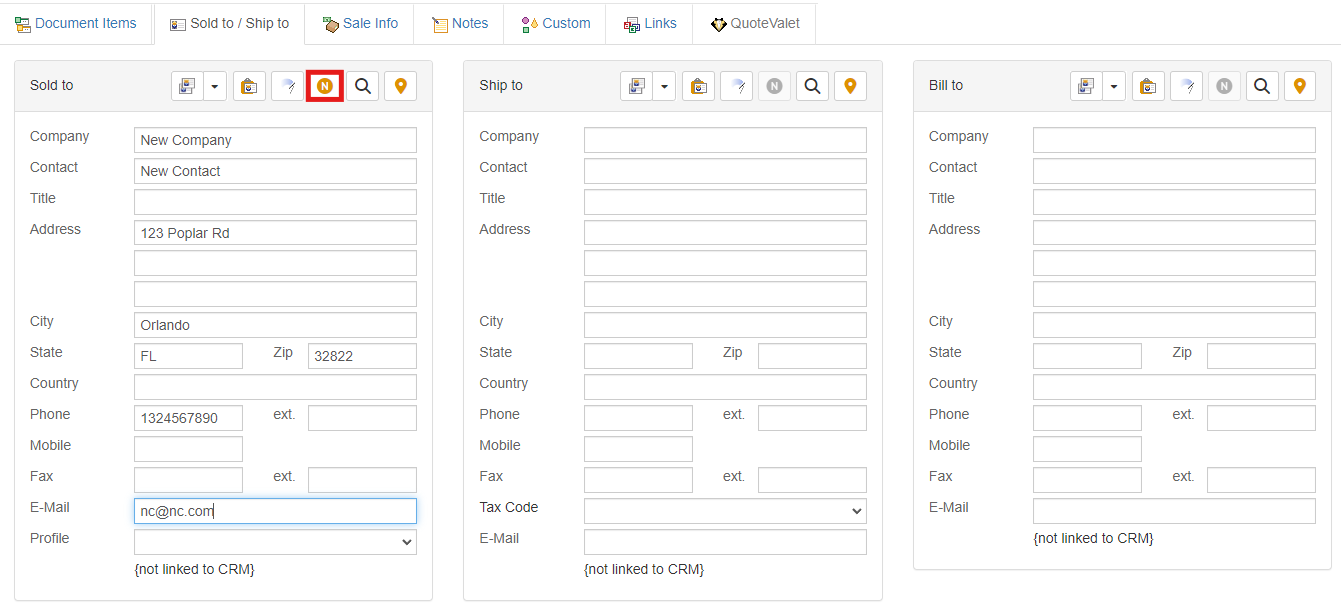Switch to the Document Items tab

tap(76, 23)
